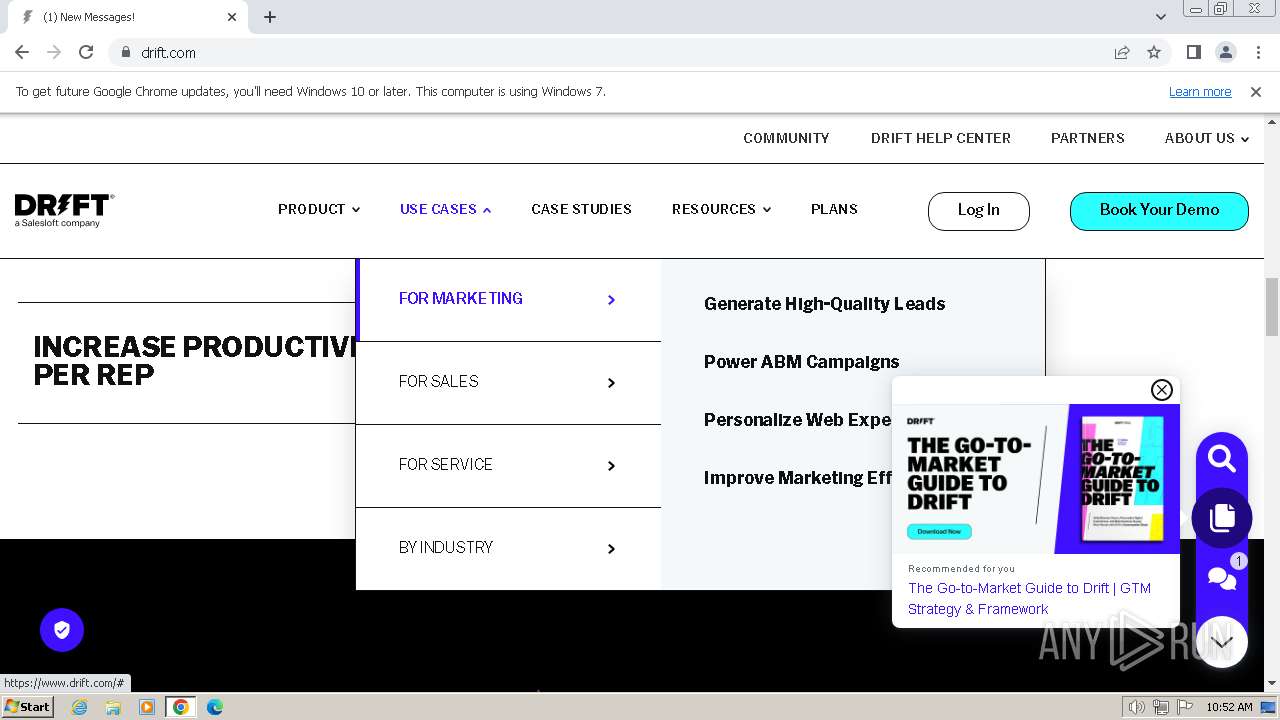Share this page from address bar
The image size is (1280, 720).
pos(1122,52)
